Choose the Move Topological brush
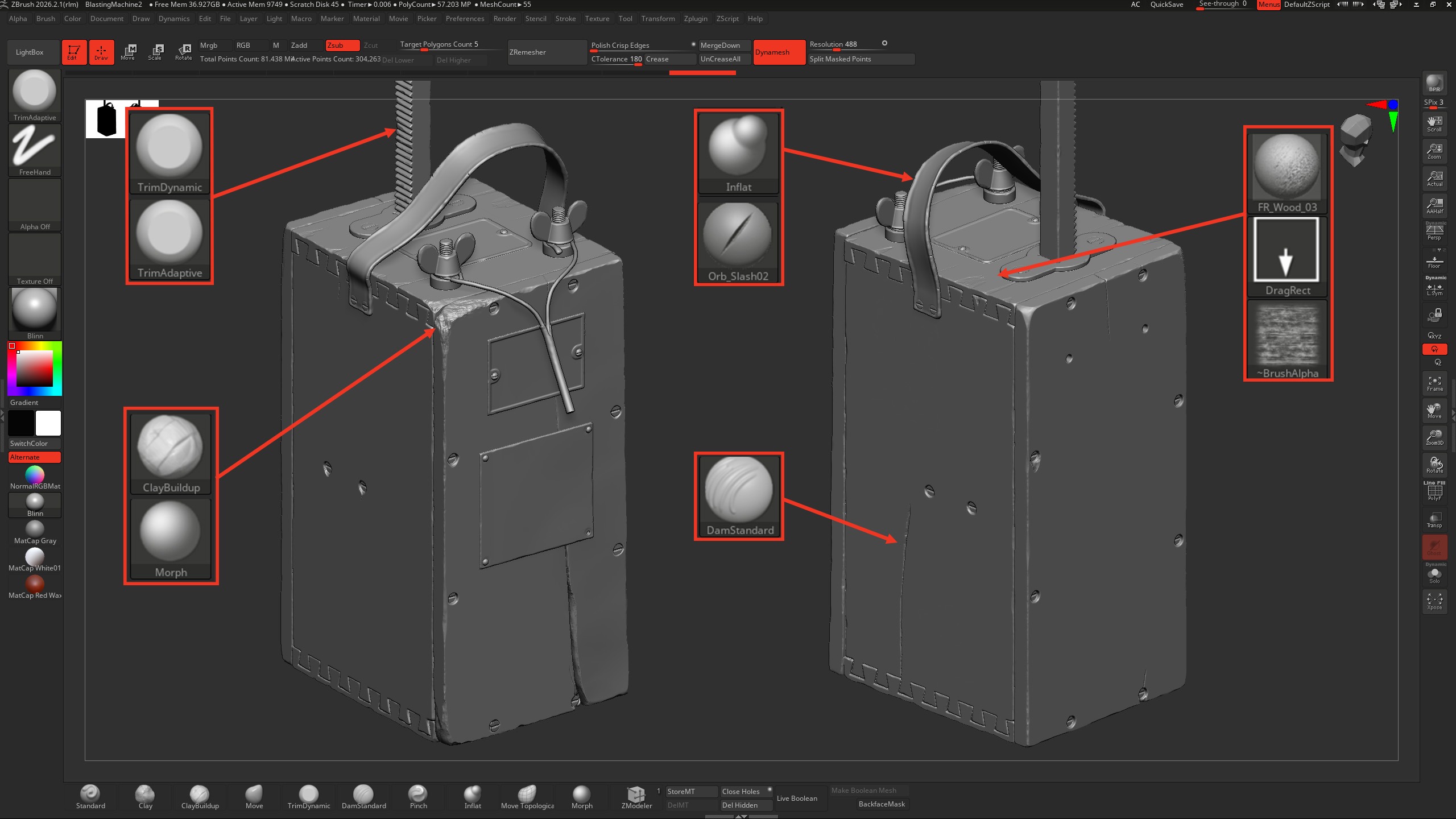The width and height of the screenshot is (1456, 819). [x=527, y=797]
